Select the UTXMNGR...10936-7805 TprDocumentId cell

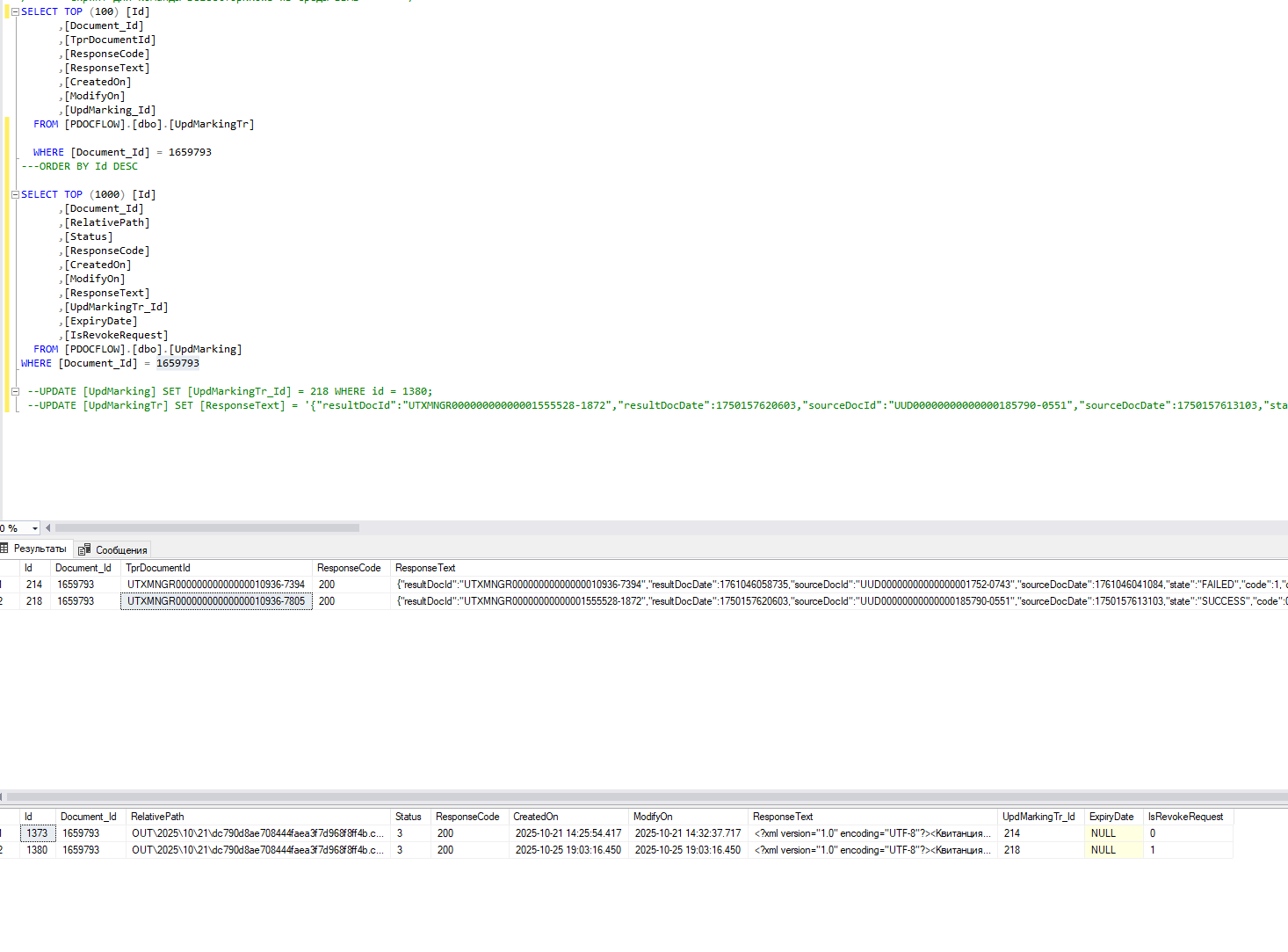(216, 601)
